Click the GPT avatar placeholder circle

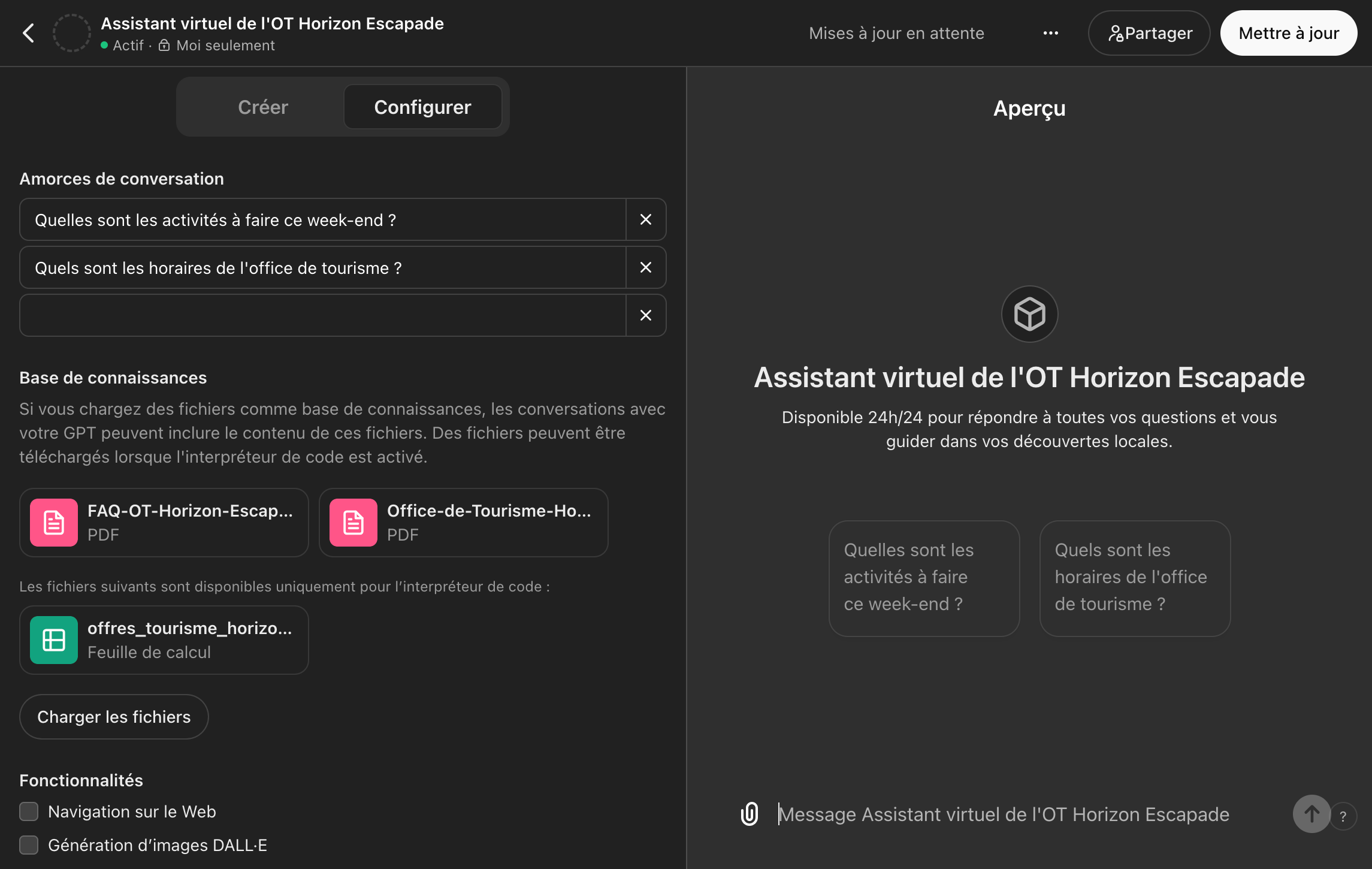coord(71,33)
